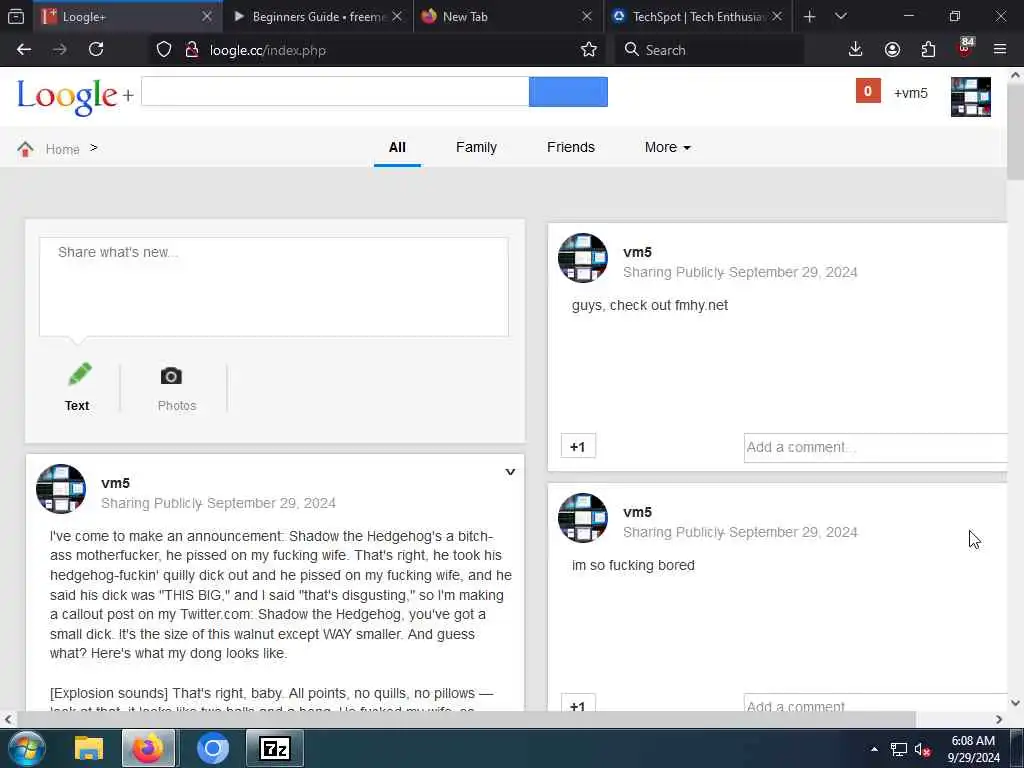Viewport: 1024px width, 768px height.
Task: Click the vm5 name on announcement post
Action: pyautogui.click(x=116, y=483)
